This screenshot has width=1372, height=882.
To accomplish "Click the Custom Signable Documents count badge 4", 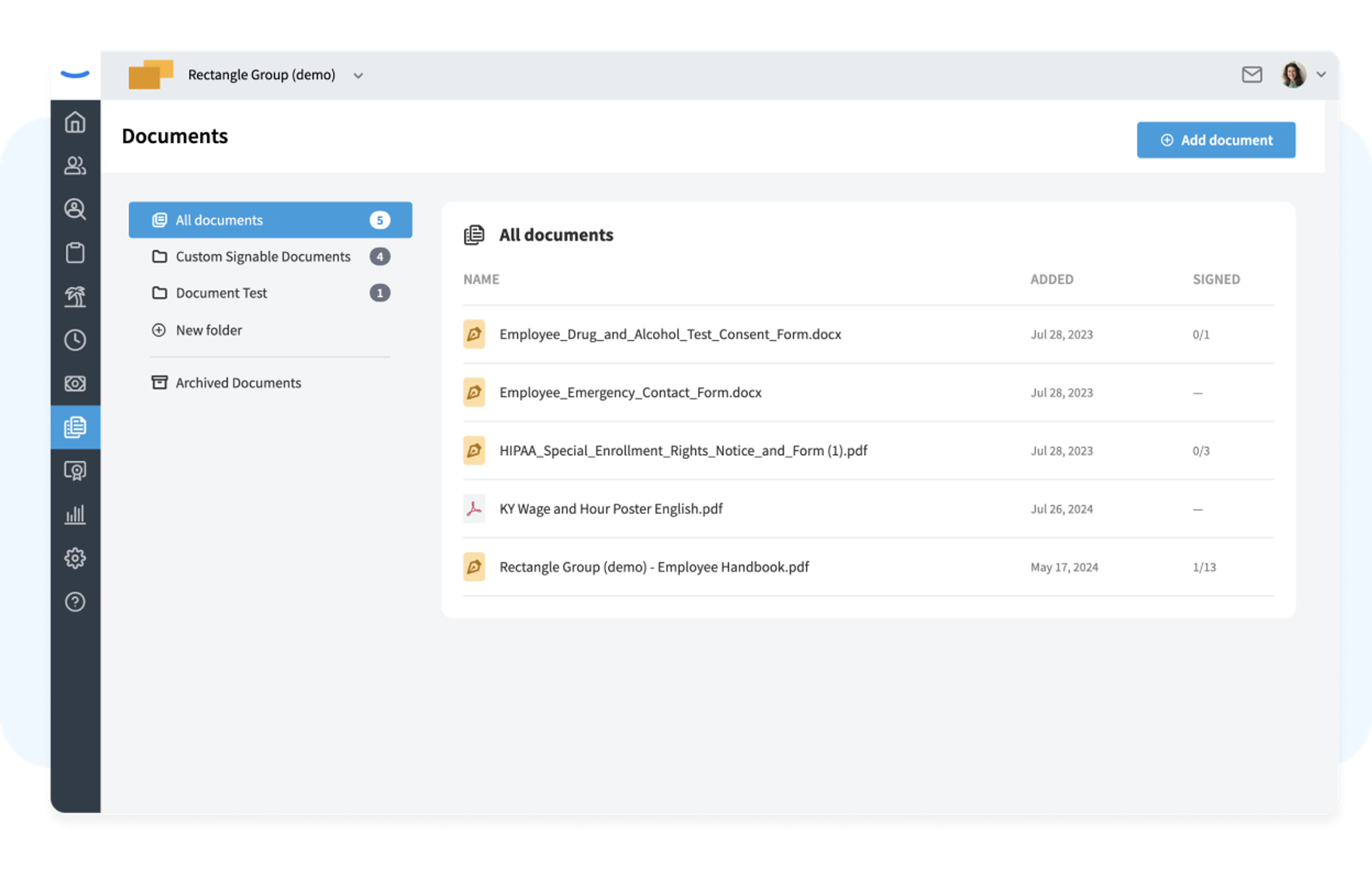I will 380,257.
